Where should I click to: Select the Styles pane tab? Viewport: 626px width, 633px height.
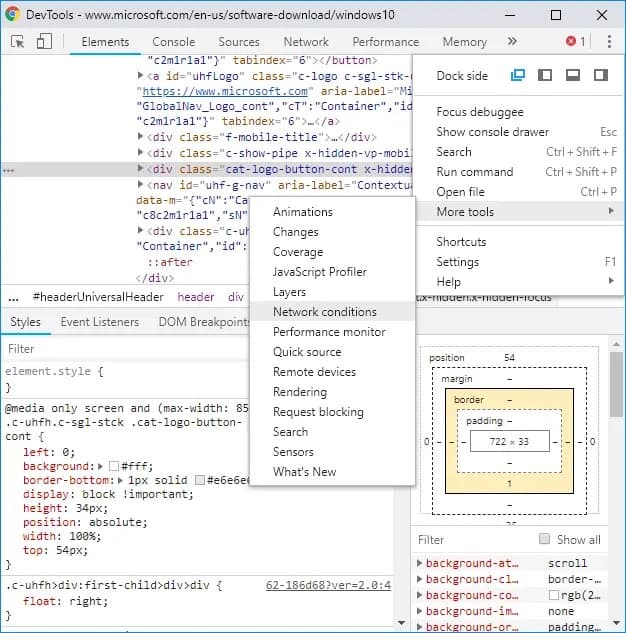point(25,322)
